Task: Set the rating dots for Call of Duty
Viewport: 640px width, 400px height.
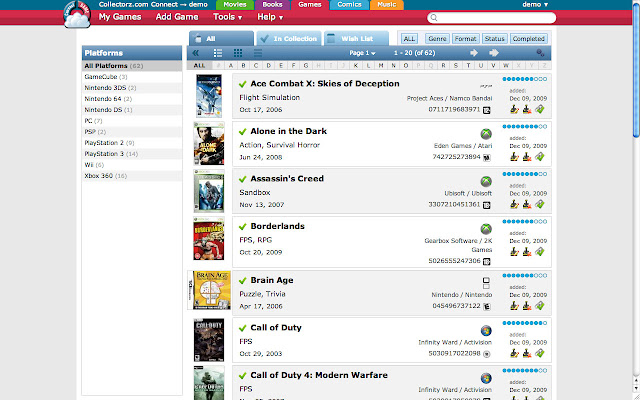Action: tap(524, 323)
